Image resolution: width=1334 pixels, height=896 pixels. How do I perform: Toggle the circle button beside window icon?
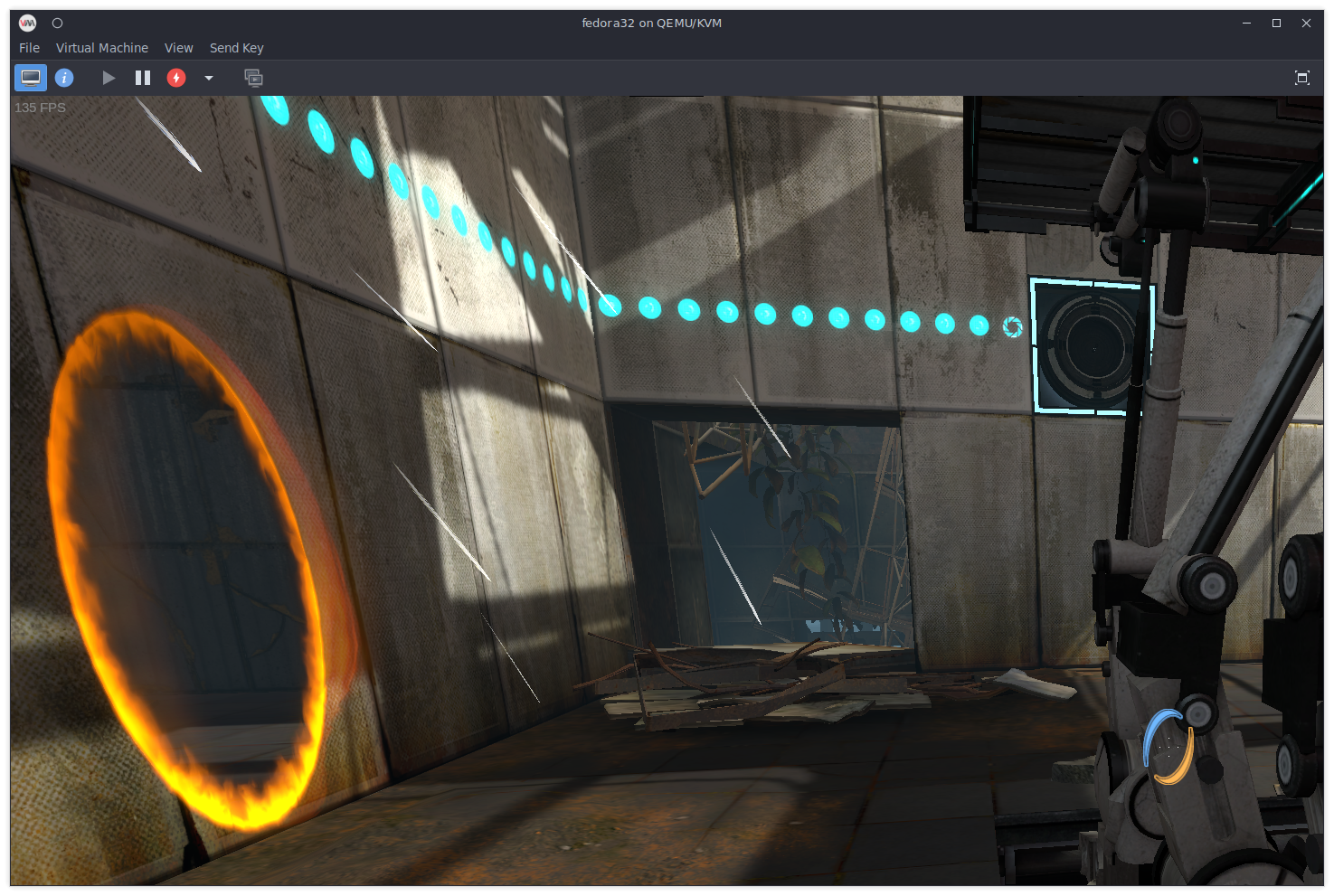coord(57,23)
